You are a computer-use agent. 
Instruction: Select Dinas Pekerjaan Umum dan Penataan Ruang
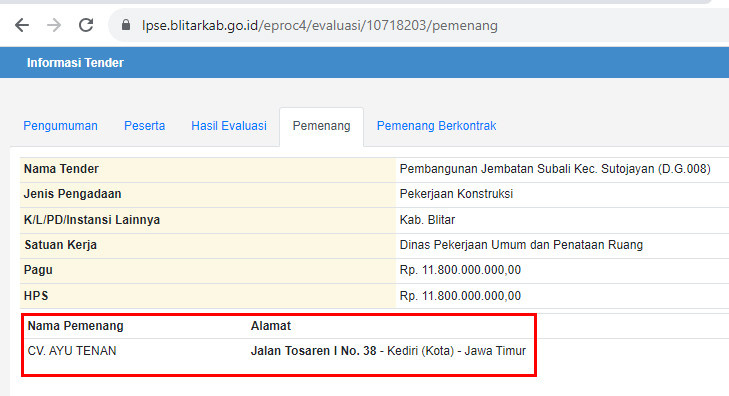521,245
